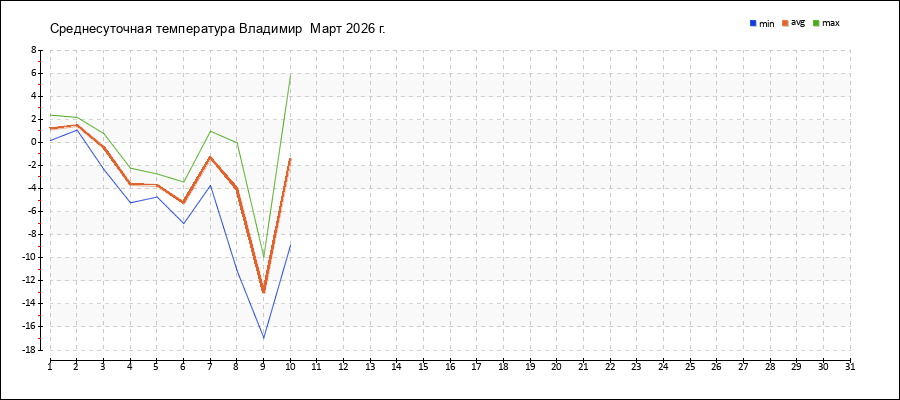
Task: Click the green max legend swatch
Action: [816, 22]
